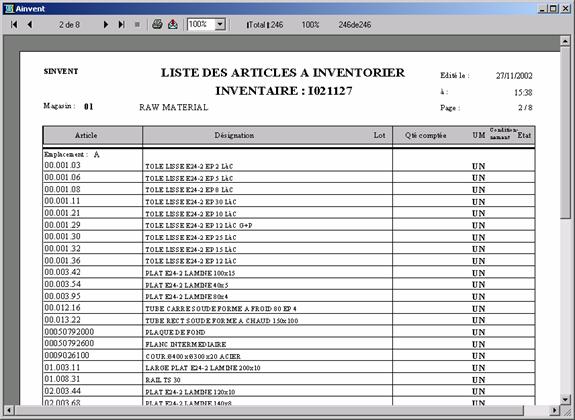Click the vertical scrollbar thumb
This screenshot has height=420, width=575.
click(x=565, y=132)
